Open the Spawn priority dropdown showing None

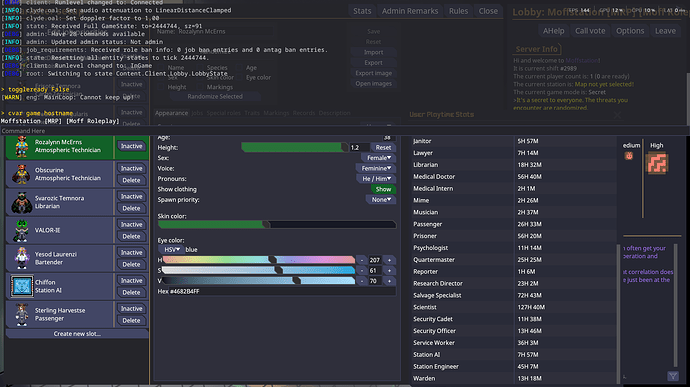click(381, 200)
